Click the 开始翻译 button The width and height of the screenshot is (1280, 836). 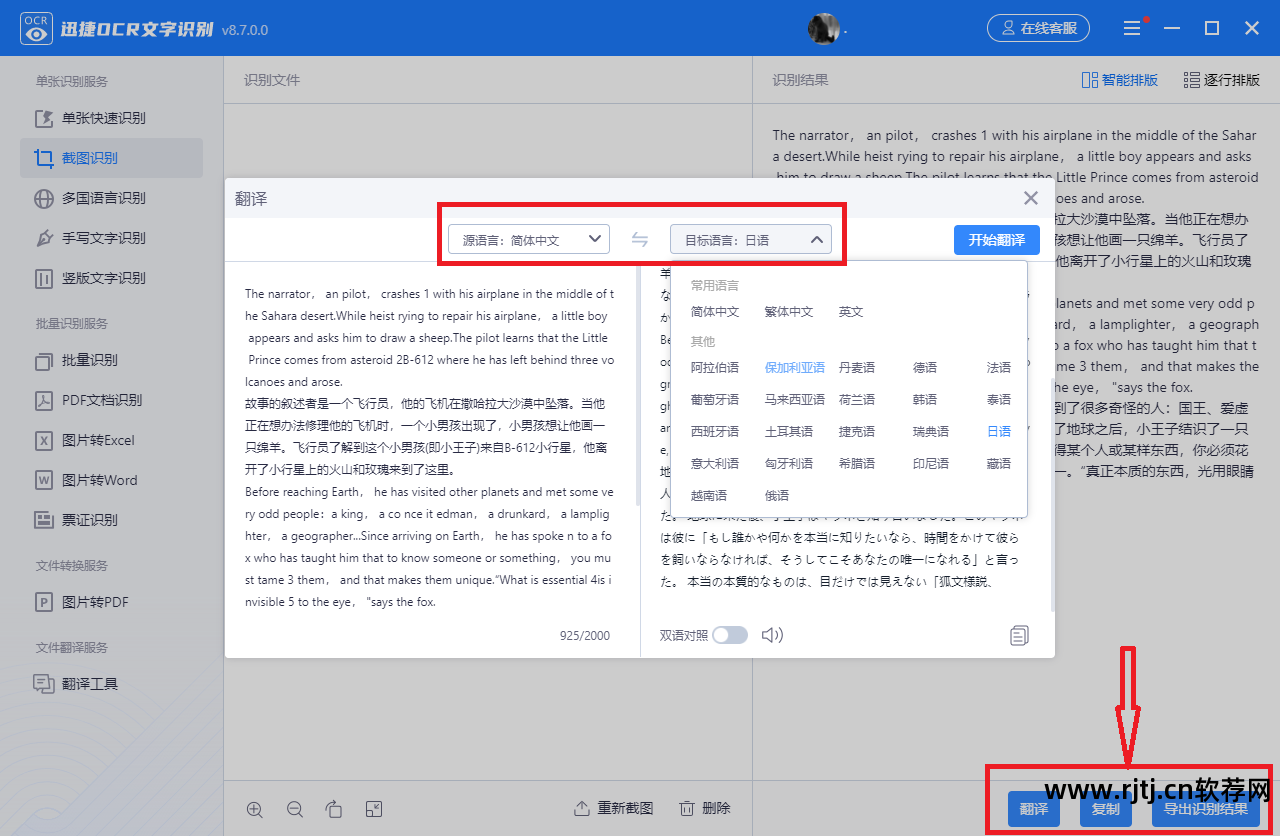[996, 240]
